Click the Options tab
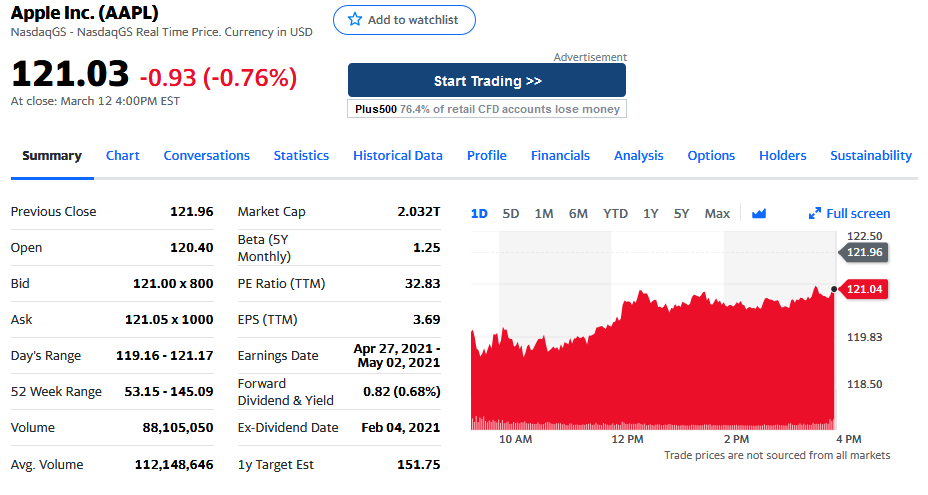 [711, 155]
